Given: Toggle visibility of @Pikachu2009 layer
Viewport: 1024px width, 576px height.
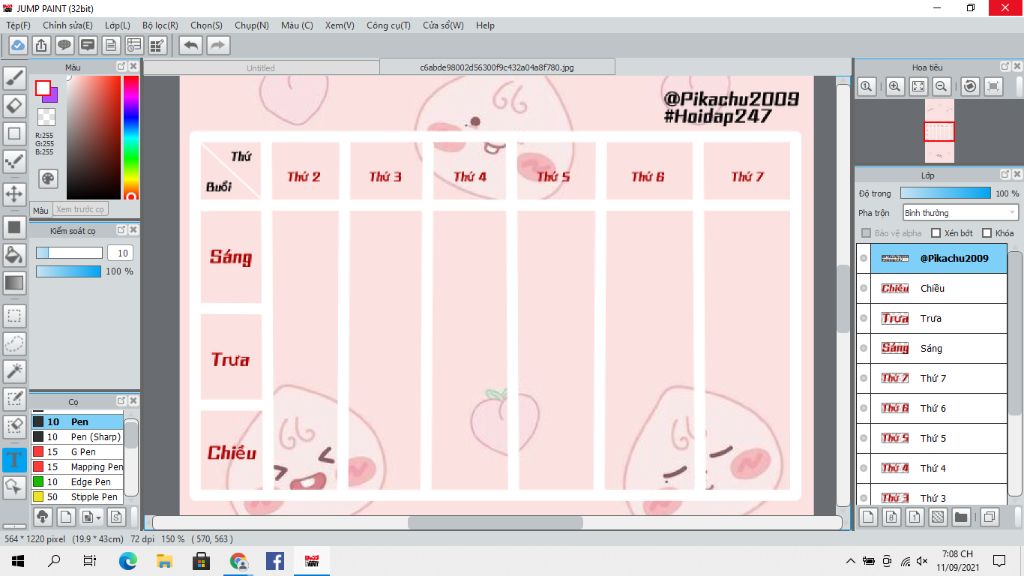Looking at the screenshot, I should click(863, 258).
